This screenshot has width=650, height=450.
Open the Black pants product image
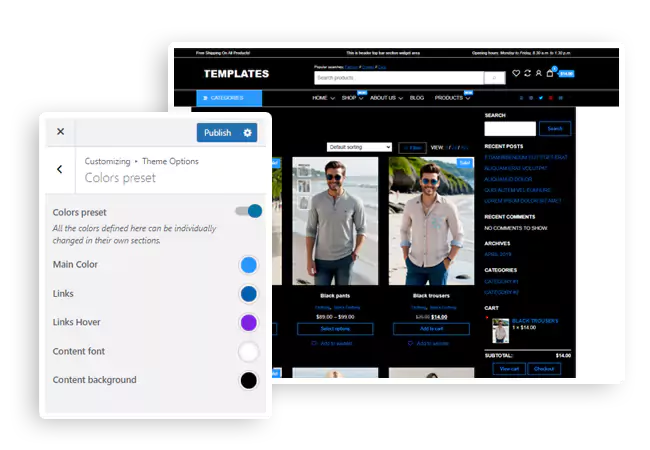click(x=335, y=221)
